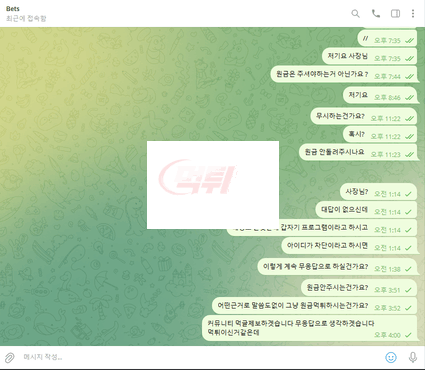Click the last message sent at 4:00
The image size is (425, 370).
tap(310, 328)
